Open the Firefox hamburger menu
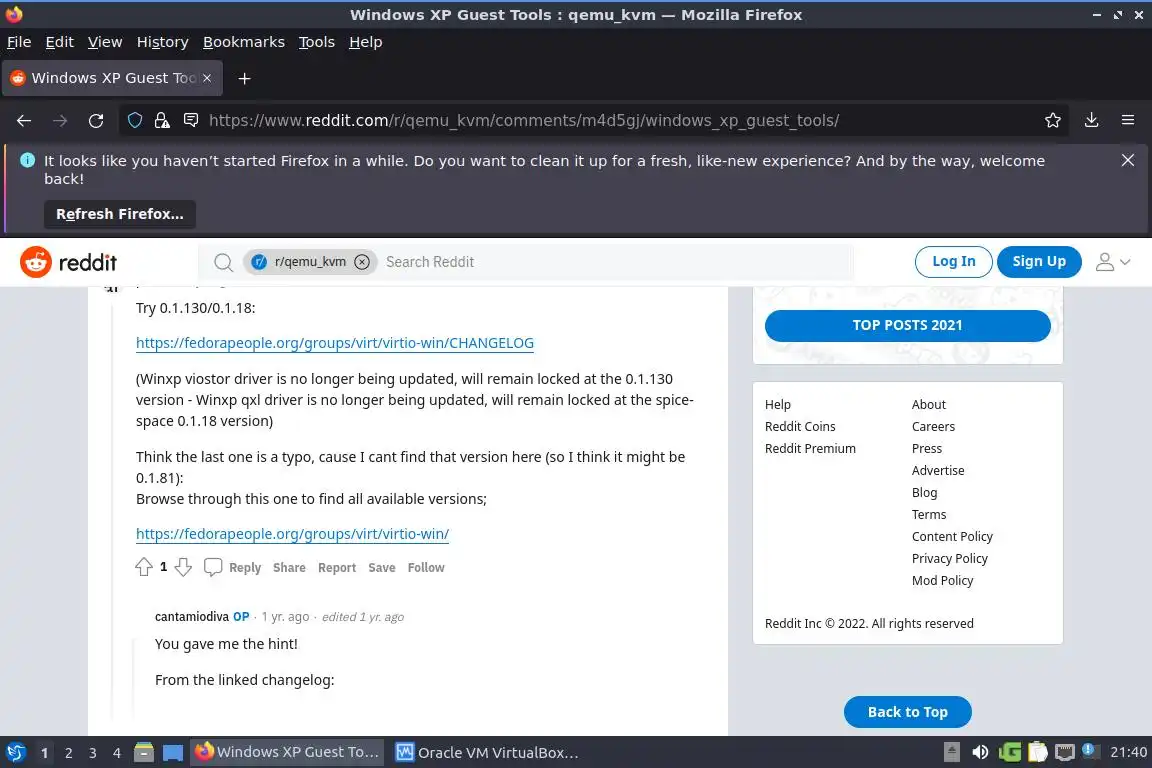 click(1128, 120)
